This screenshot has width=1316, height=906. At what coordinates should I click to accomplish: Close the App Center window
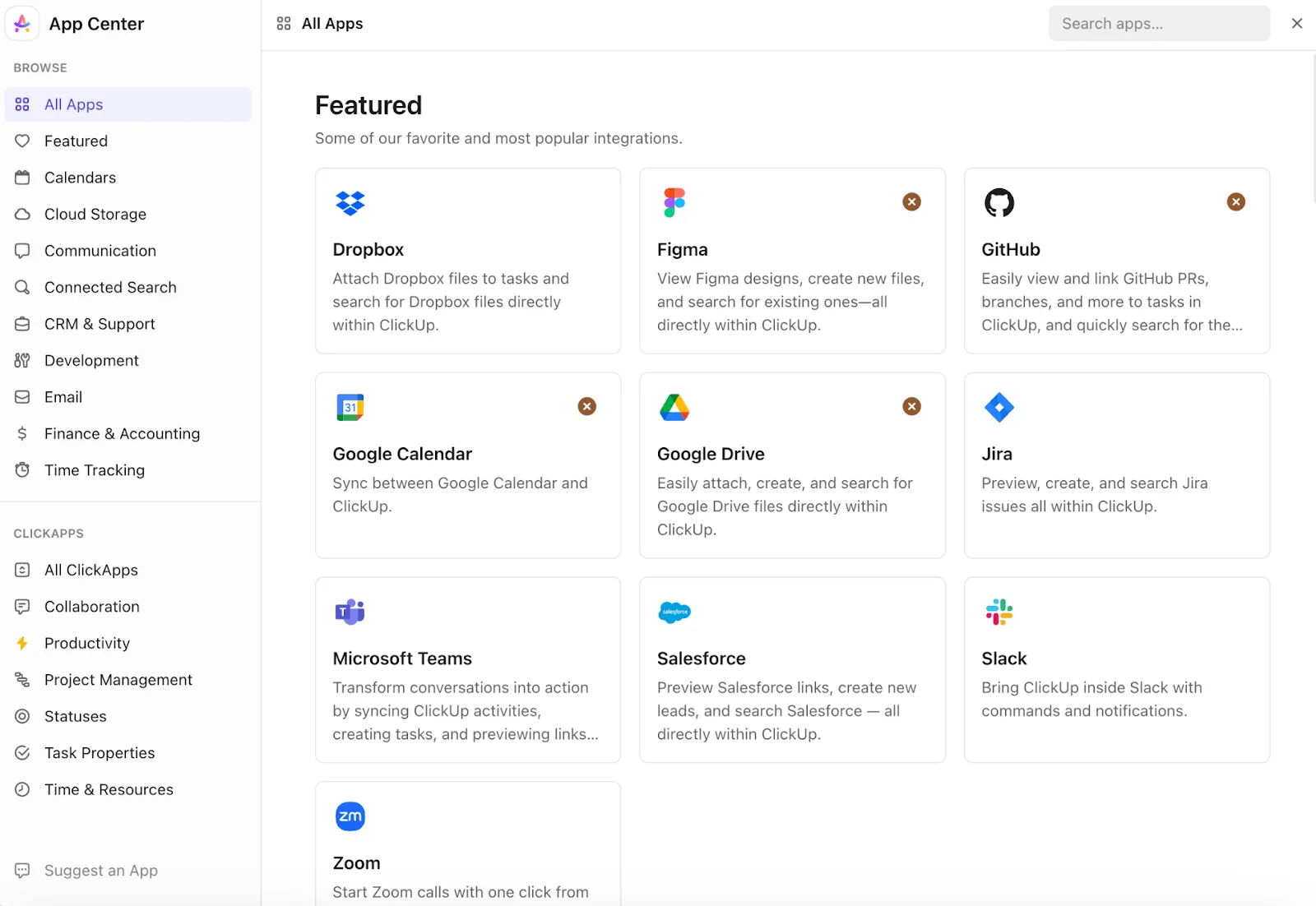pyautogui.click(x=1297, y=23)
